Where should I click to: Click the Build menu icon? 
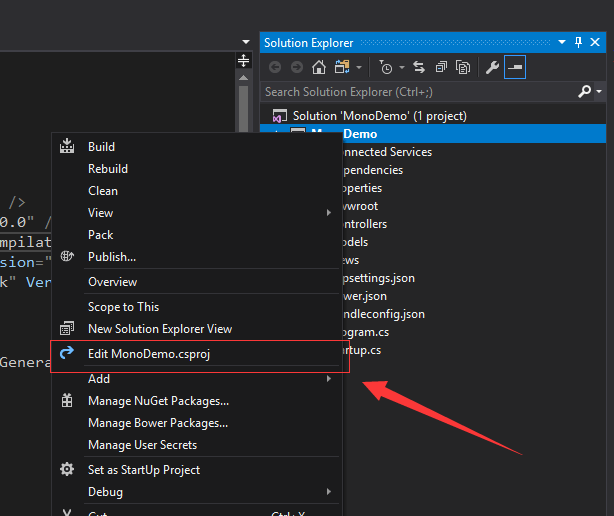pos(67,146)
